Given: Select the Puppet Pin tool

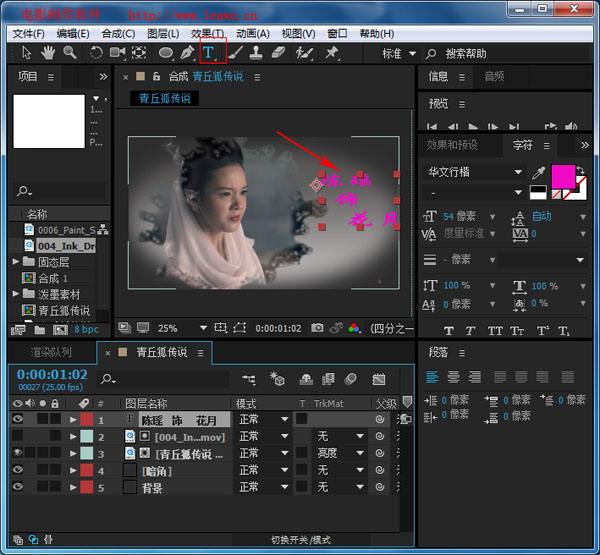Looking at the screenshot, I should click(x=331, y=53).
